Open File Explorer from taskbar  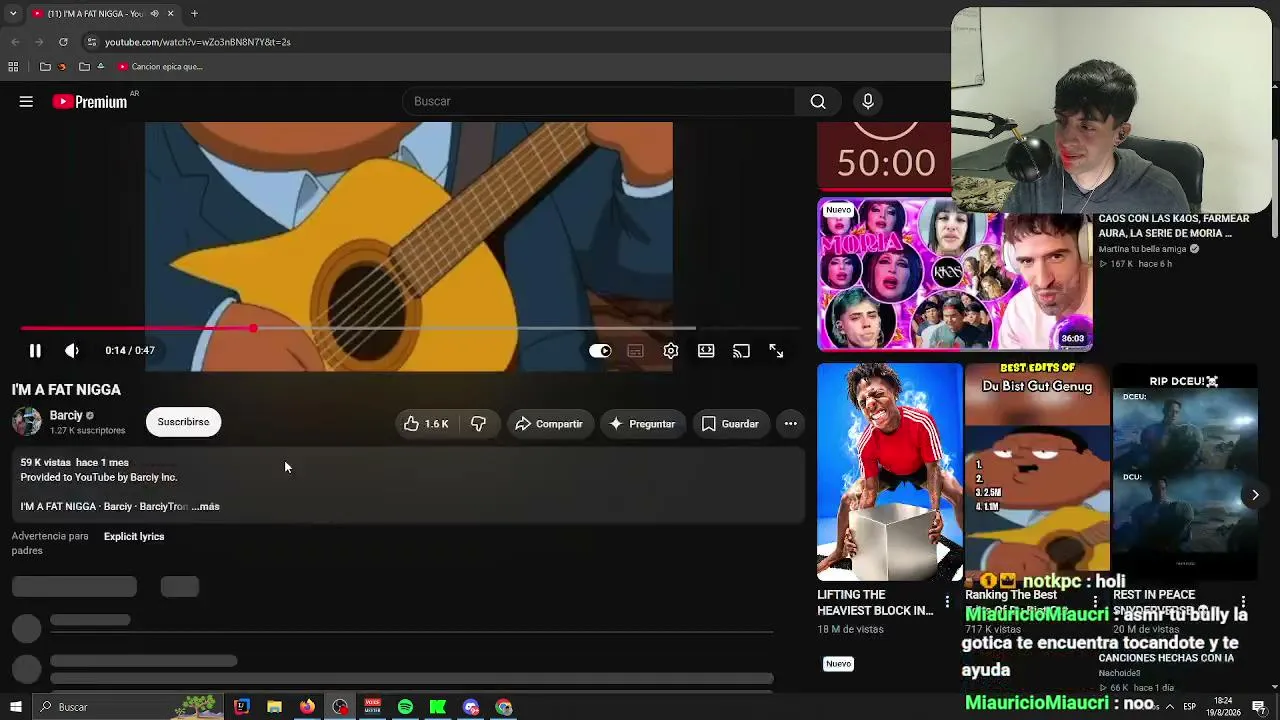[x=274, y=707]
